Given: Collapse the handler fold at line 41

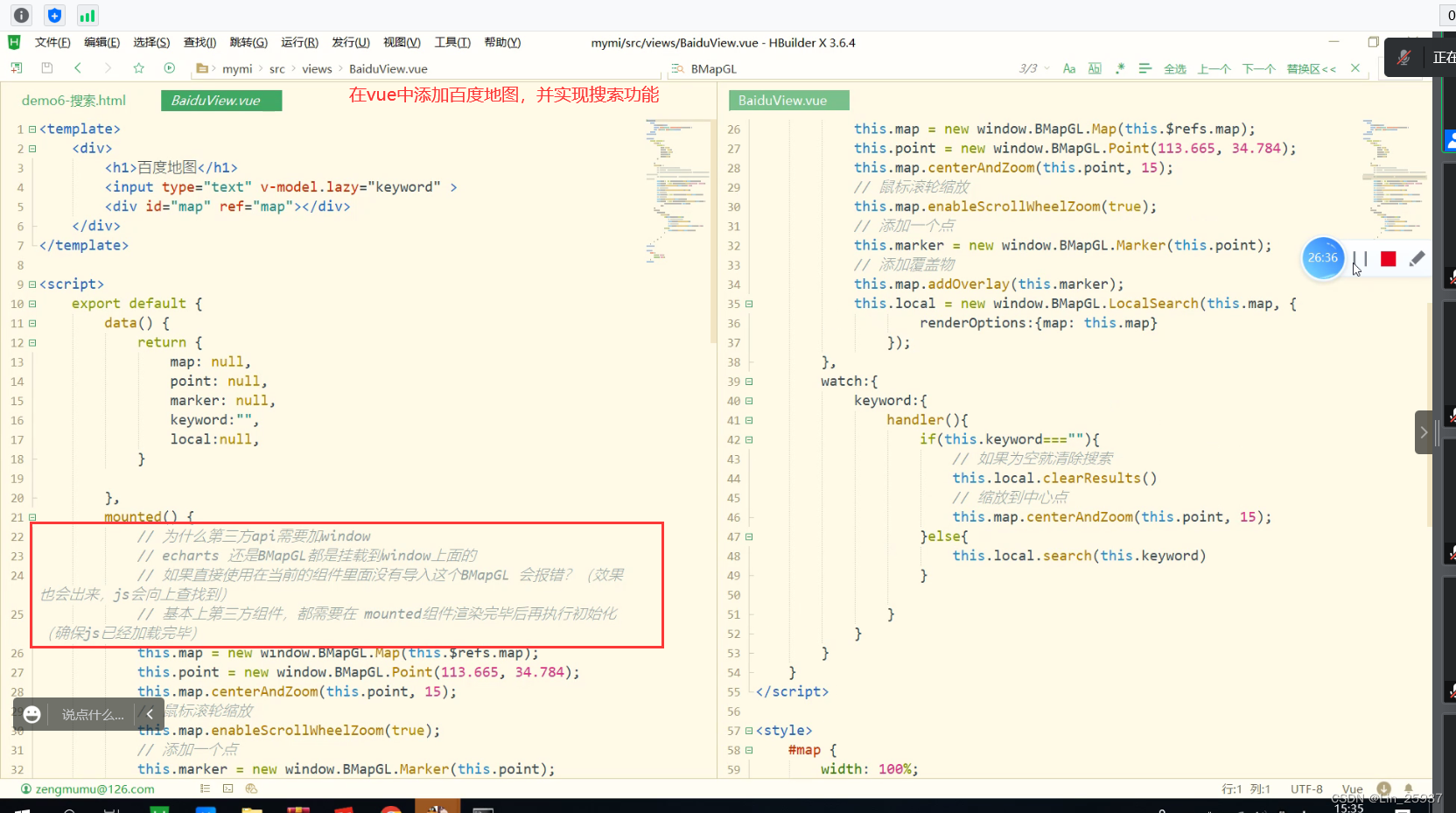Looking at the screenshot, I should 749,420.
